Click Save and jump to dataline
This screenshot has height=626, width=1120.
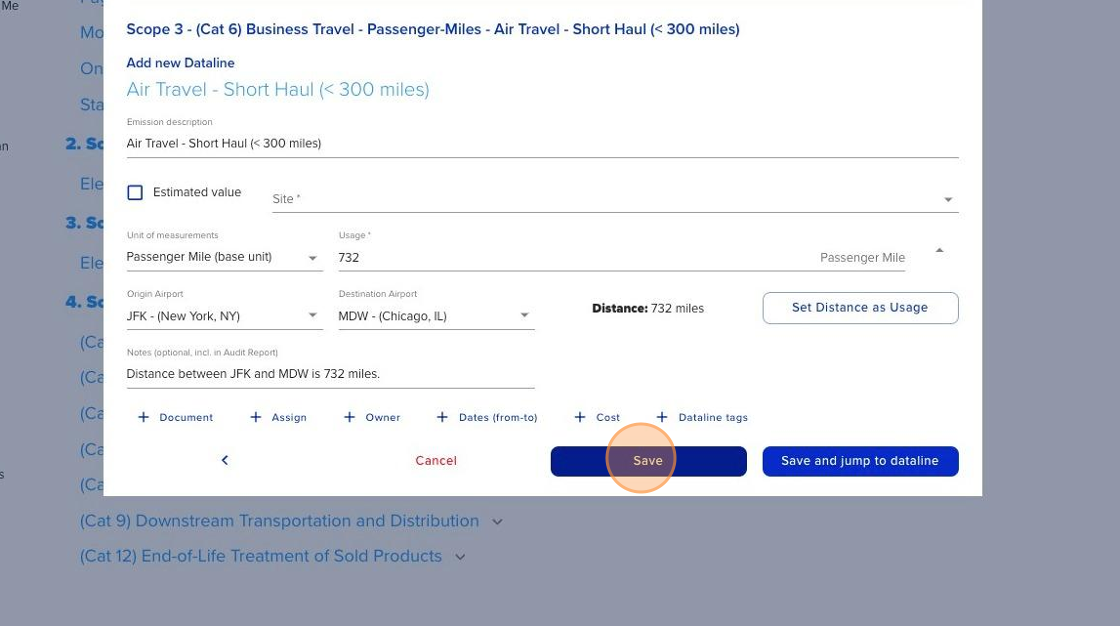pyautogui.click(x=860, y=461)
